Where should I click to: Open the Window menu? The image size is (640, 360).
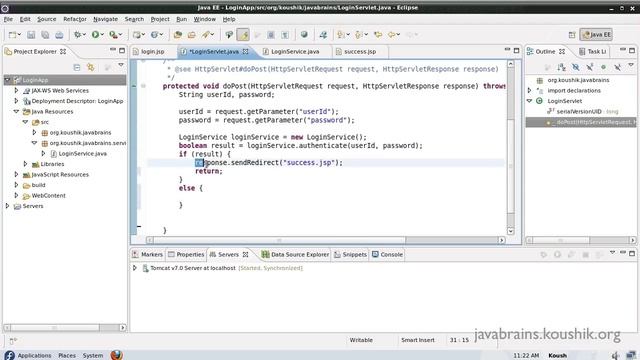coord(204,19)
